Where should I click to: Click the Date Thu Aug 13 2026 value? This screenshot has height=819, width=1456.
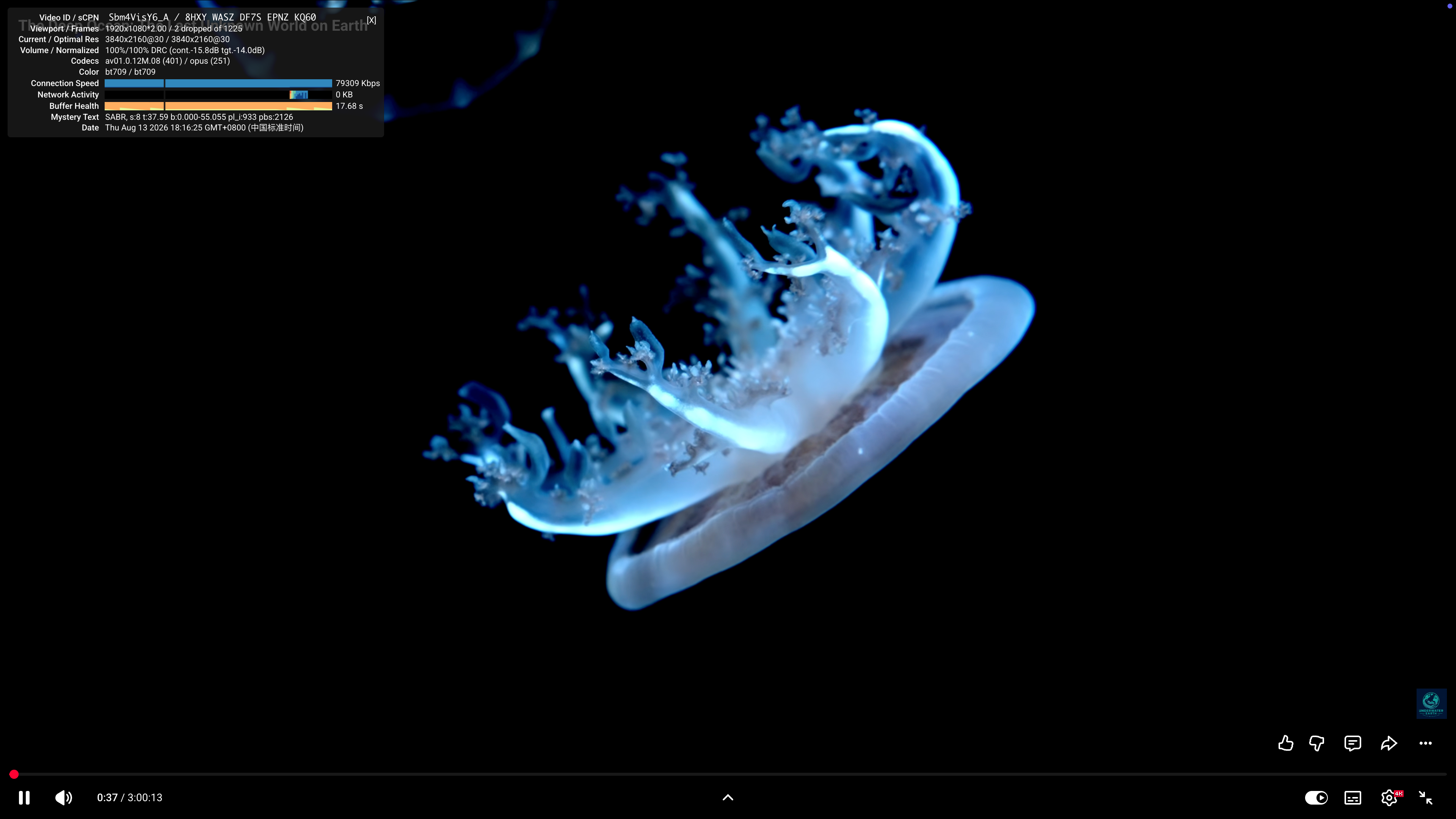coord(204,128)
